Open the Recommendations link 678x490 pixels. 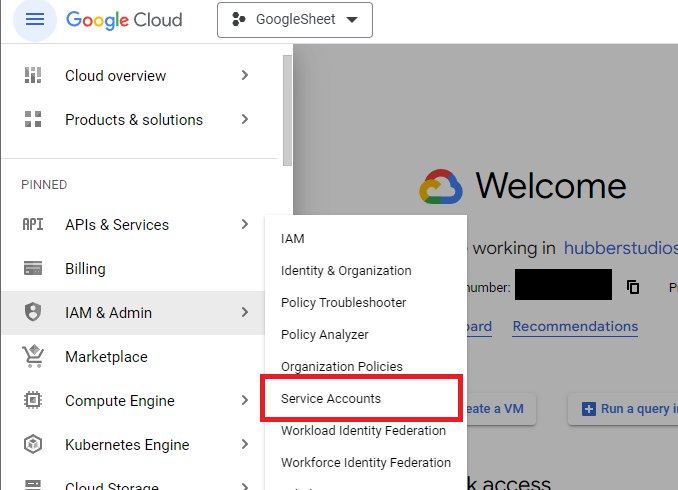pos(575,327)
